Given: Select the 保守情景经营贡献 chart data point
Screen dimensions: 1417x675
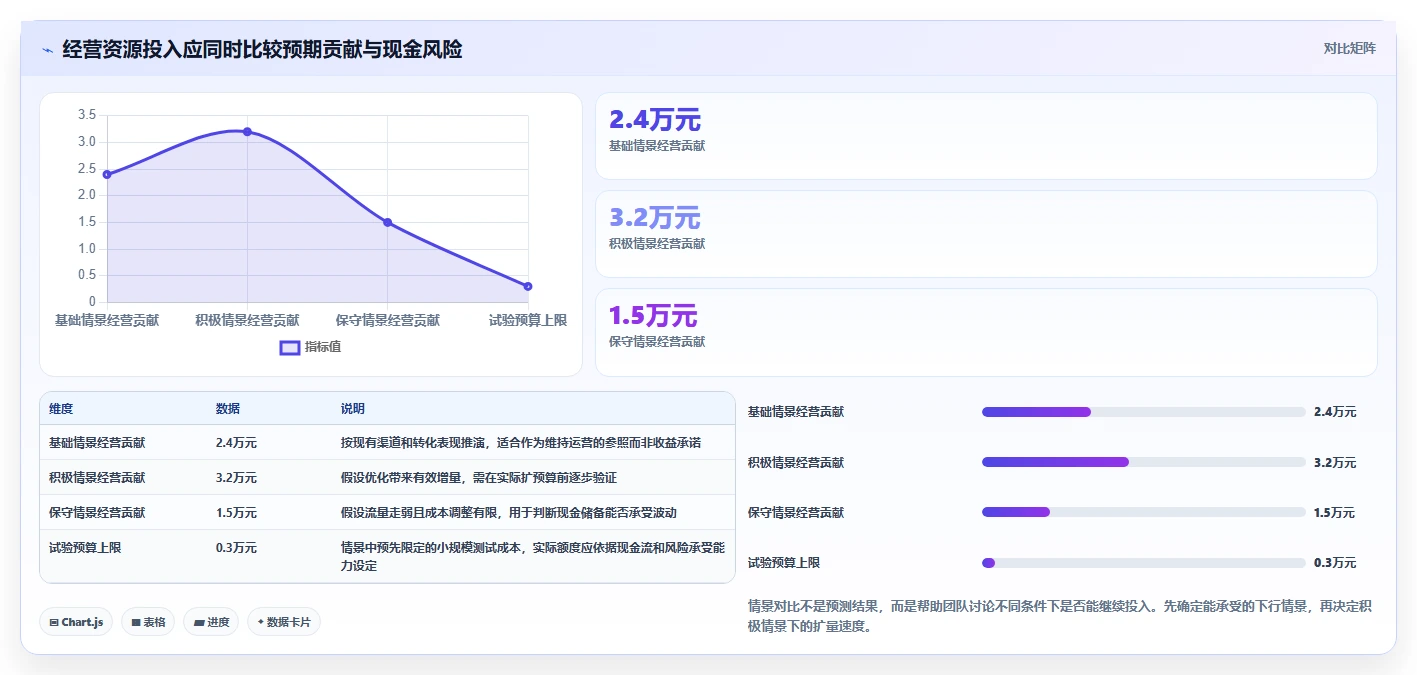Looking at the screenshot, I should click(x=388, y=222).
